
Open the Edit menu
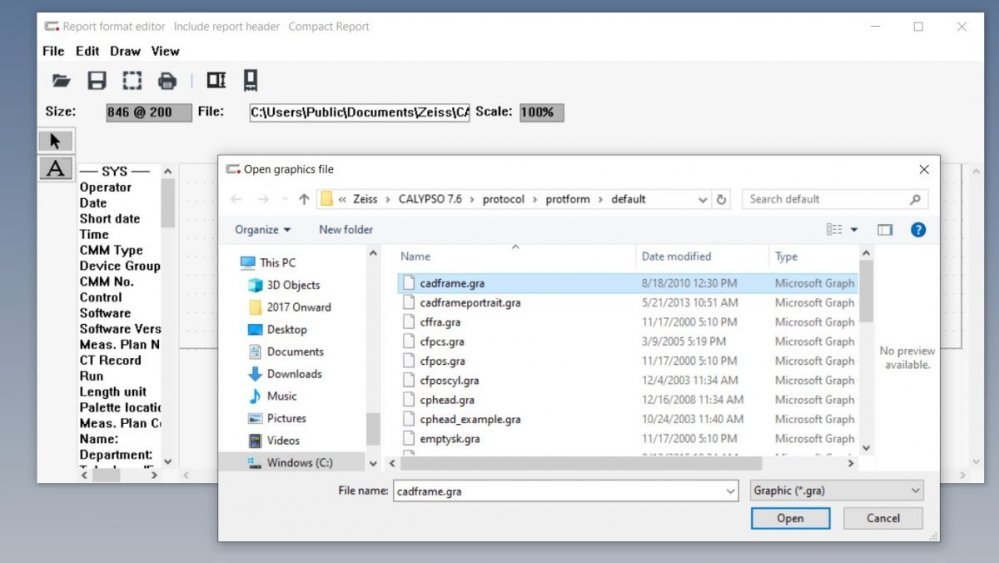click(87, 51)
